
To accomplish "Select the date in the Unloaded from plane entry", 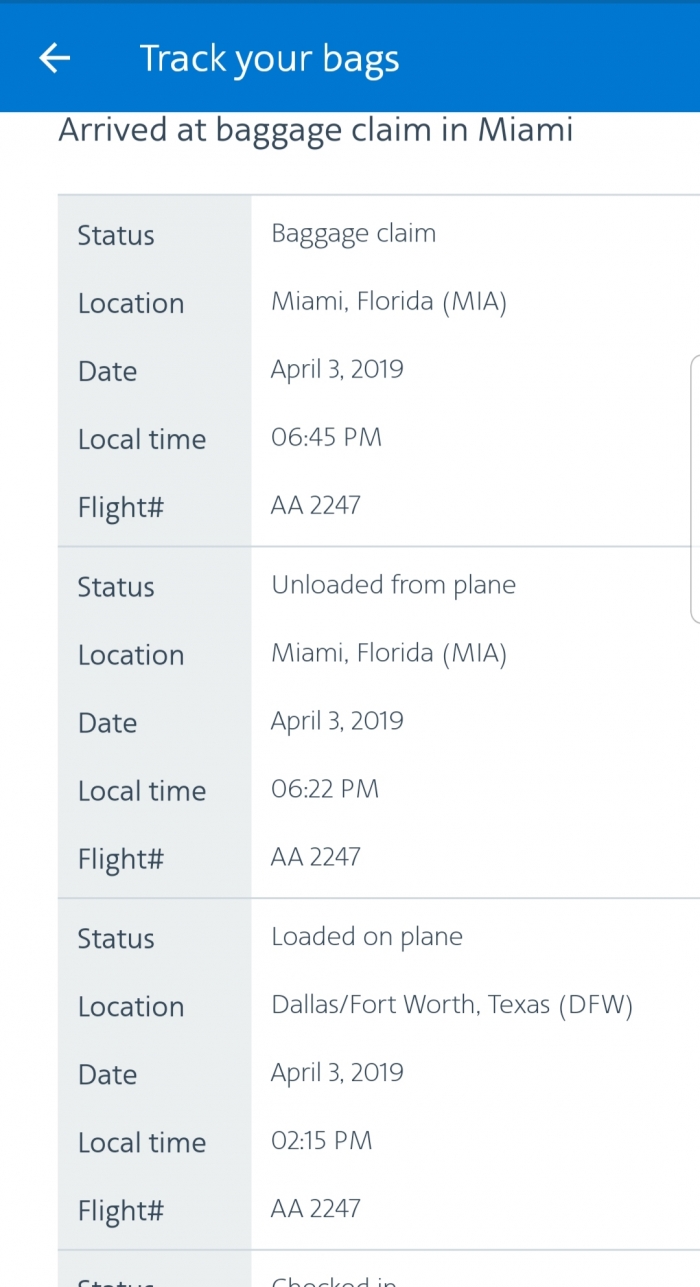I will [337, 722].
